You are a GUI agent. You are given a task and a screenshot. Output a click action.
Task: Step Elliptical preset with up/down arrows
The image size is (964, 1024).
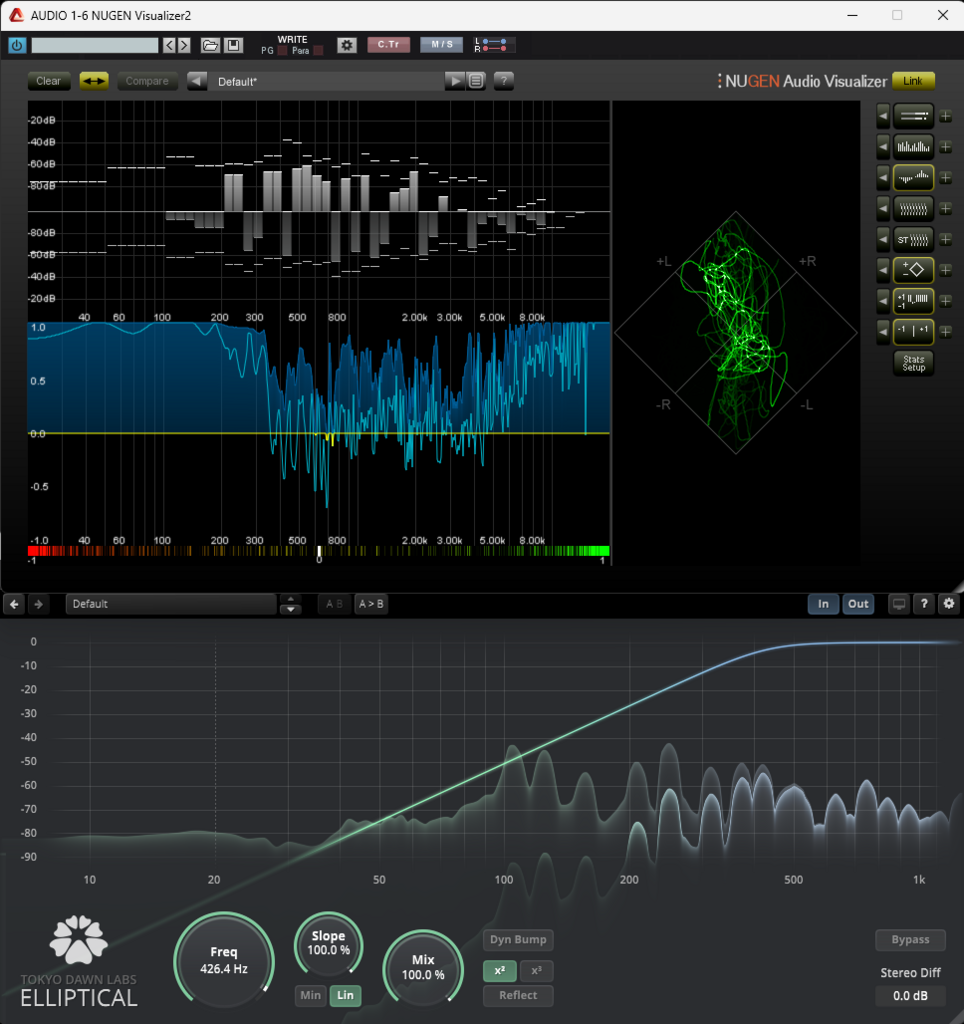pos(291,604)
